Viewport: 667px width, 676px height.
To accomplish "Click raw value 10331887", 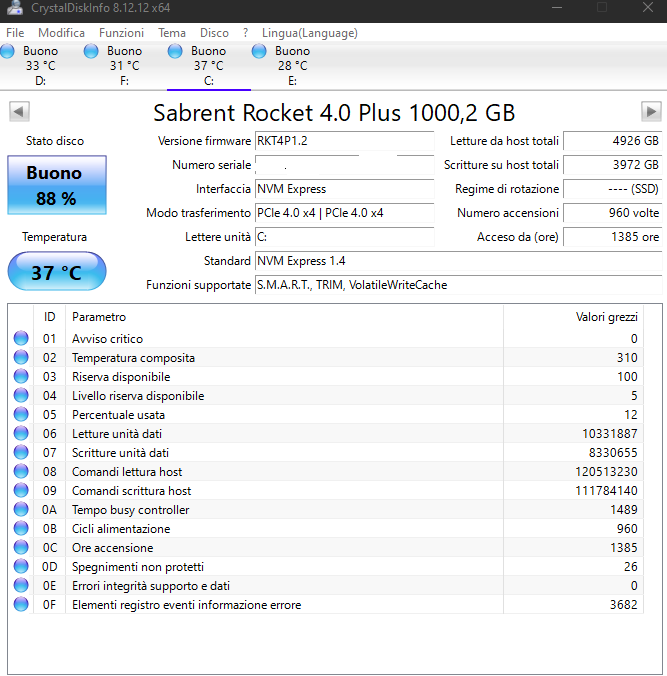I will click(610, 434).
